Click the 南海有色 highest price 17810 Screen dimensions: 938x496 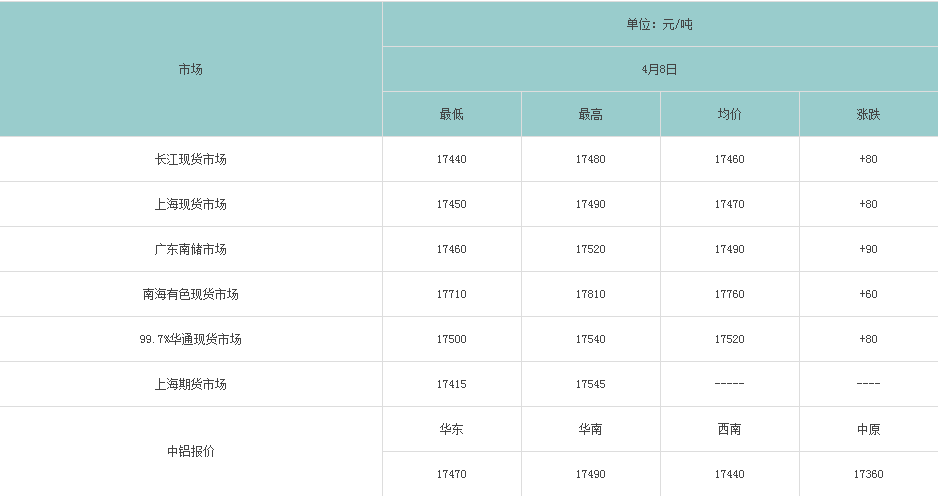[x=590, y=294]
